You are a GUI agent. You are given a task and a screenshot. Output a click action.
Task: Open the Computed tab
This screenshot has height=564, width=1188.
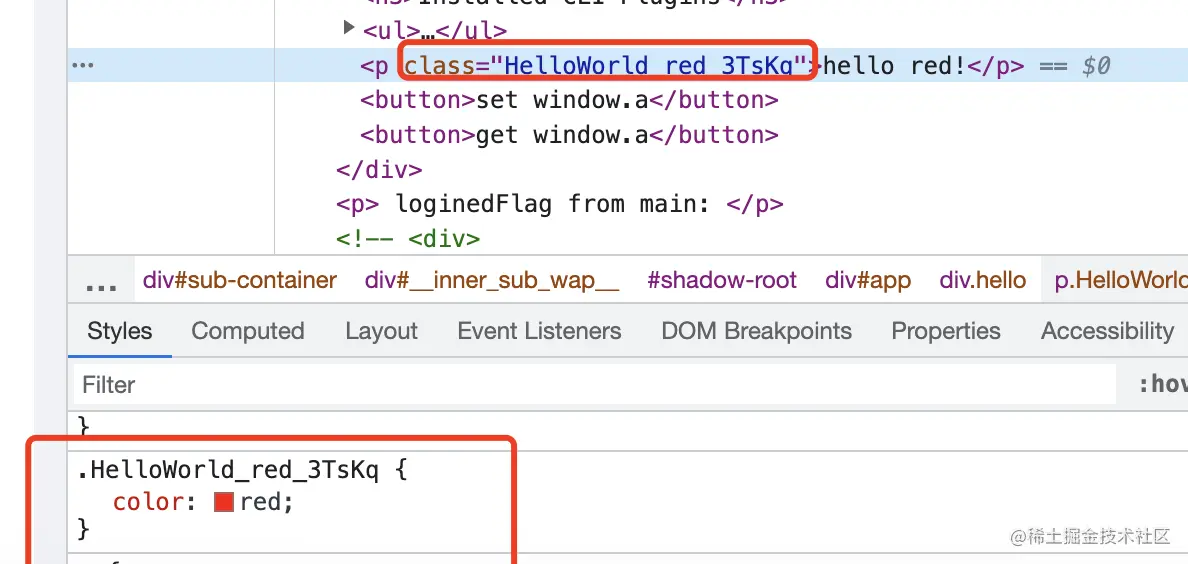[x=248, y=331]
